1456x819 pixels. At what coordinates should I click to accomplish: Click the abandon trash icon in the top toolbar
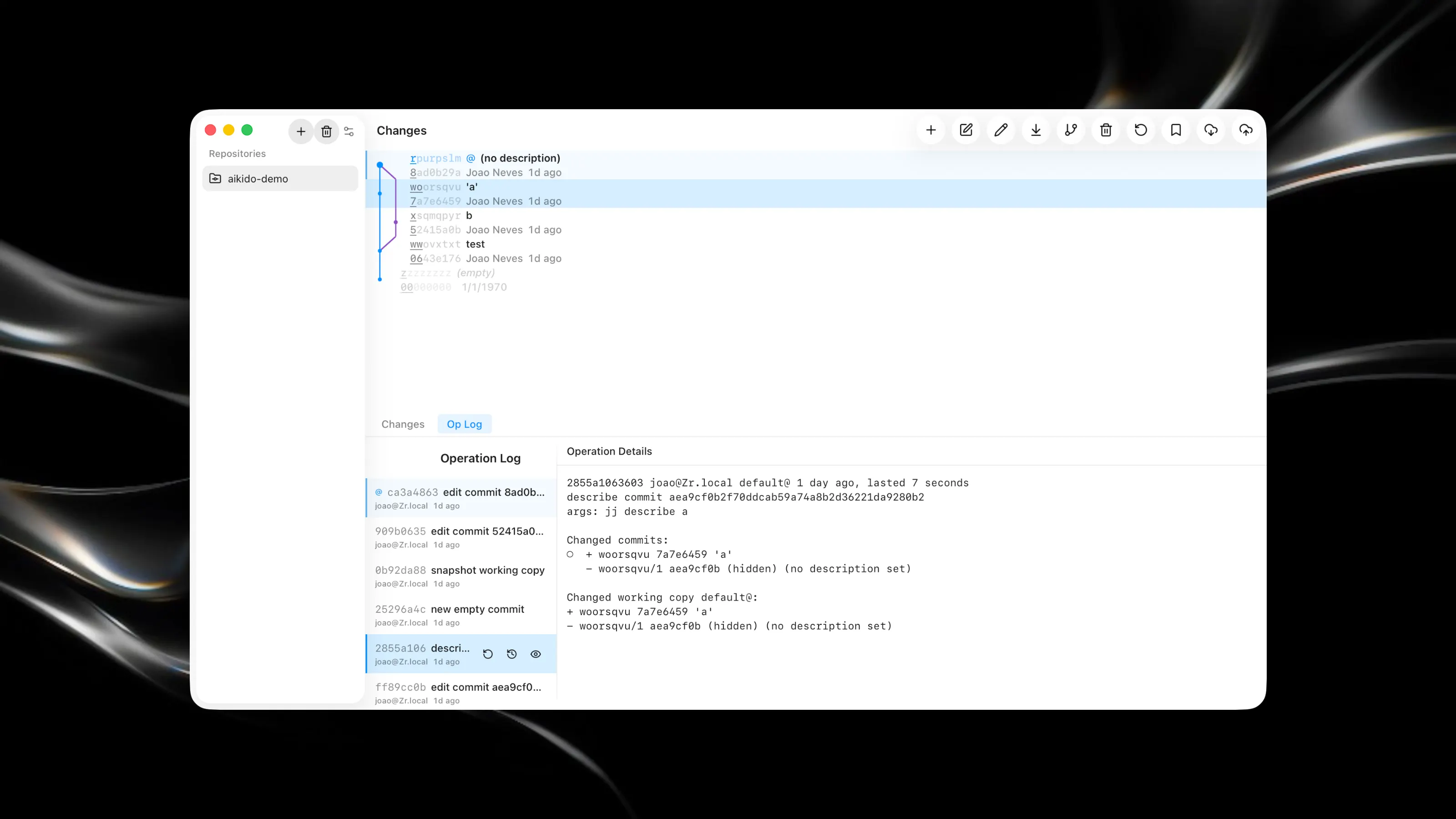[x=1106, y=130]
